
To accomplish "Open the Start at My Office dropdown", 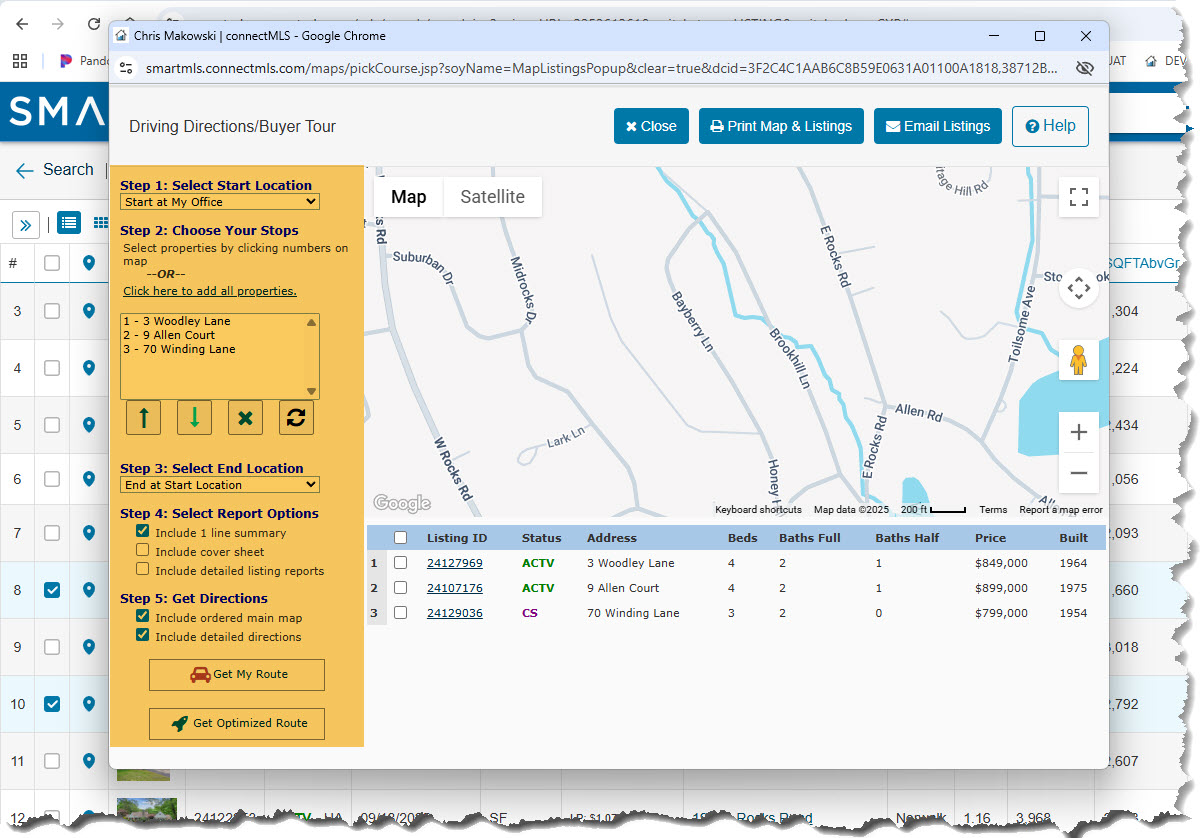I will click(x=220, y=202).
